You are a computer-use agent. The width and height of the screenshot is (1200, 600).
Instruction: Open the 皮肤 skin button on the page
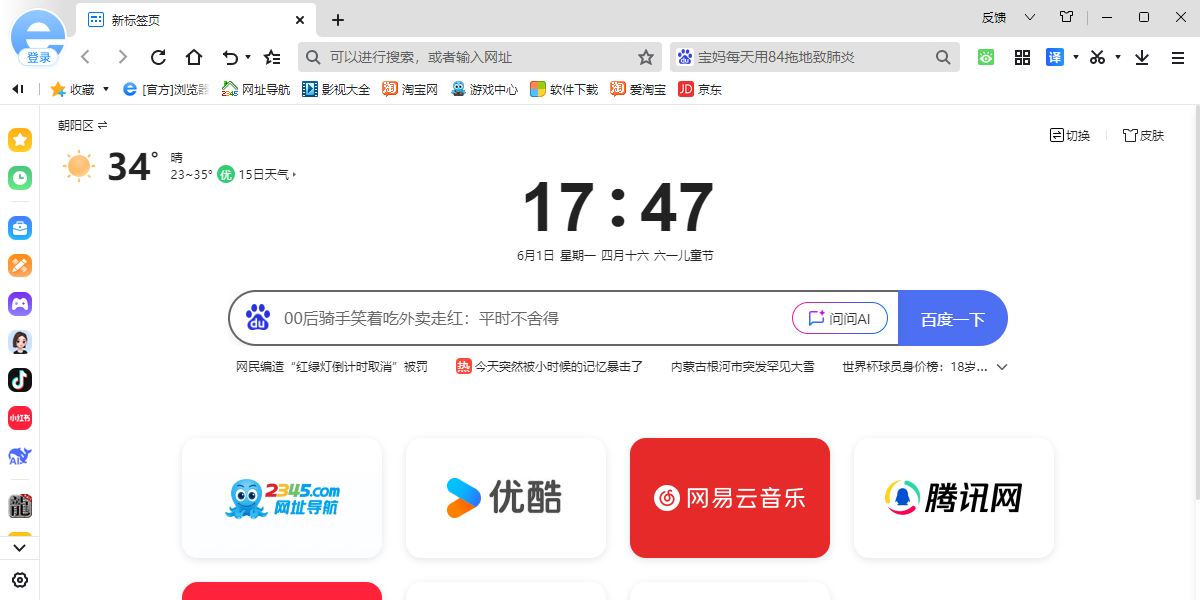(x=1143, y=135)
